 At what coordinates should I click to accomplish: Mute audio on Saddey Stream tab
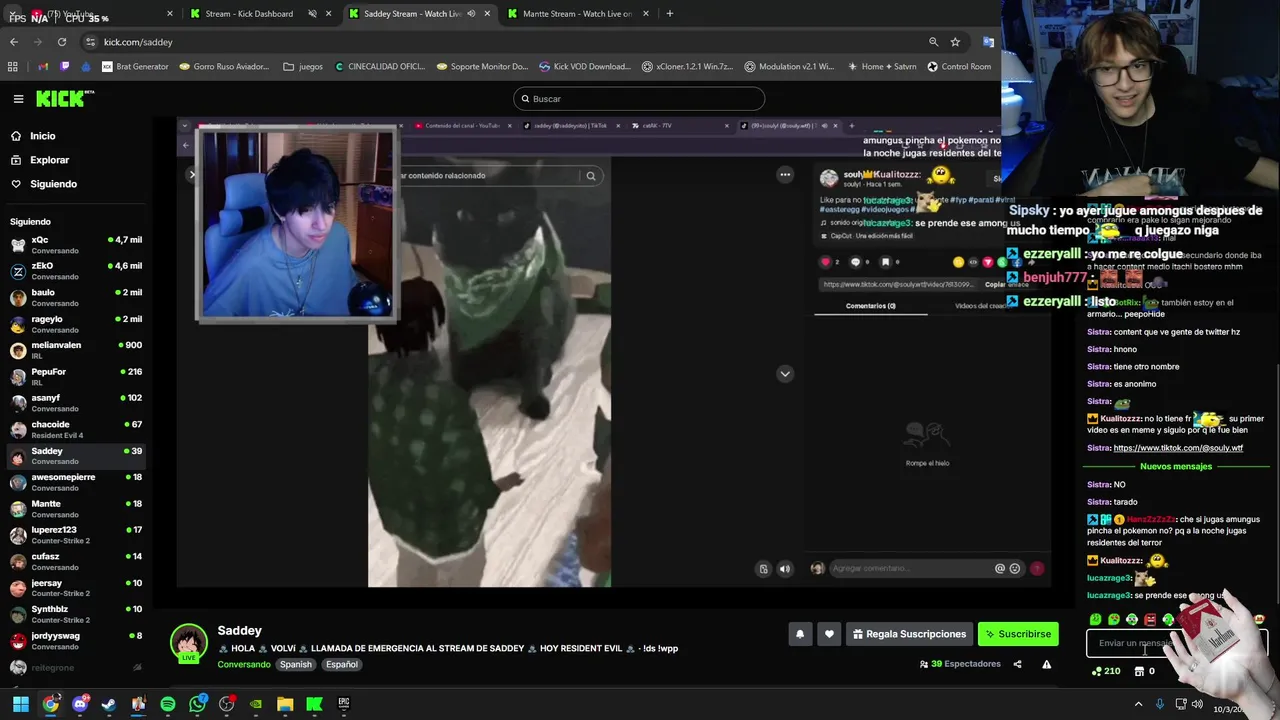pos(471,14)
